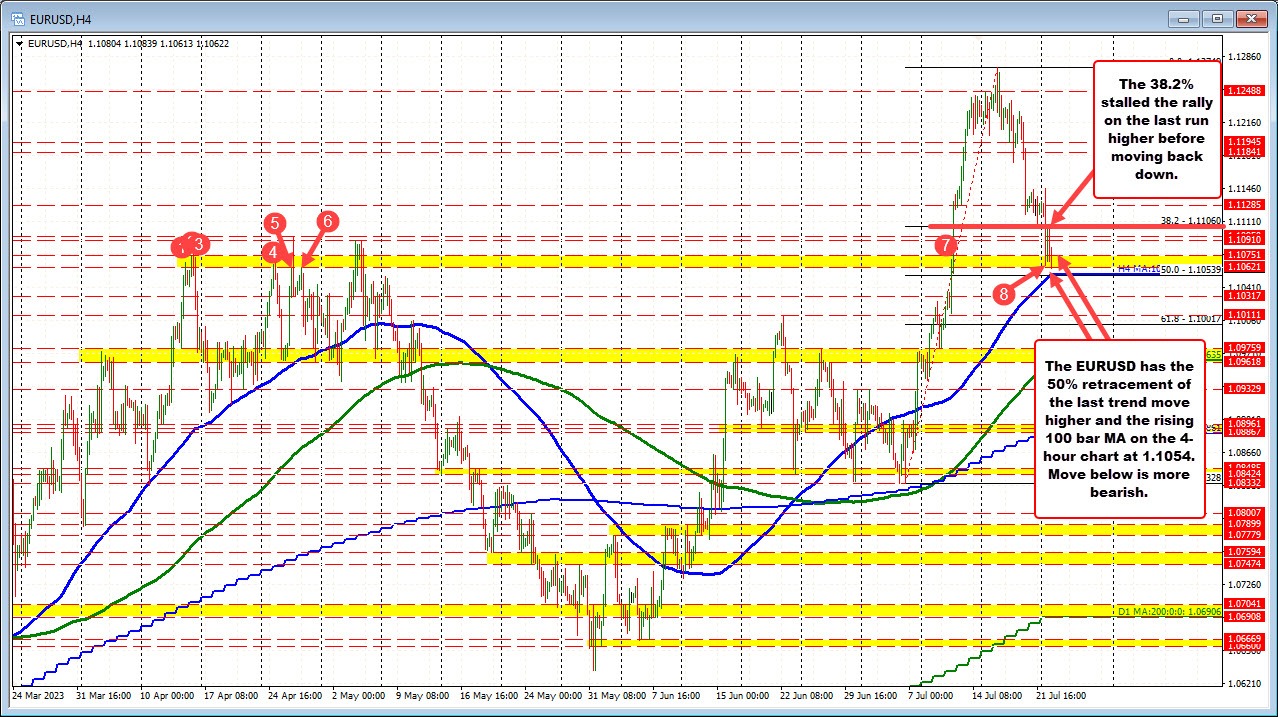Select red numbered marker 8 near the moving average
The height and width of the screenshot is (717, 1278).
pyautogui.click(x=1004, y=294)
